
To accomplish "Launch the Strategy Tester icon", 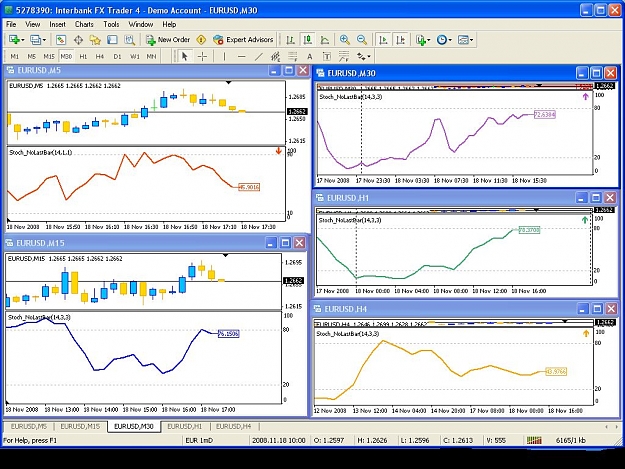I will (x=129, y=39).
